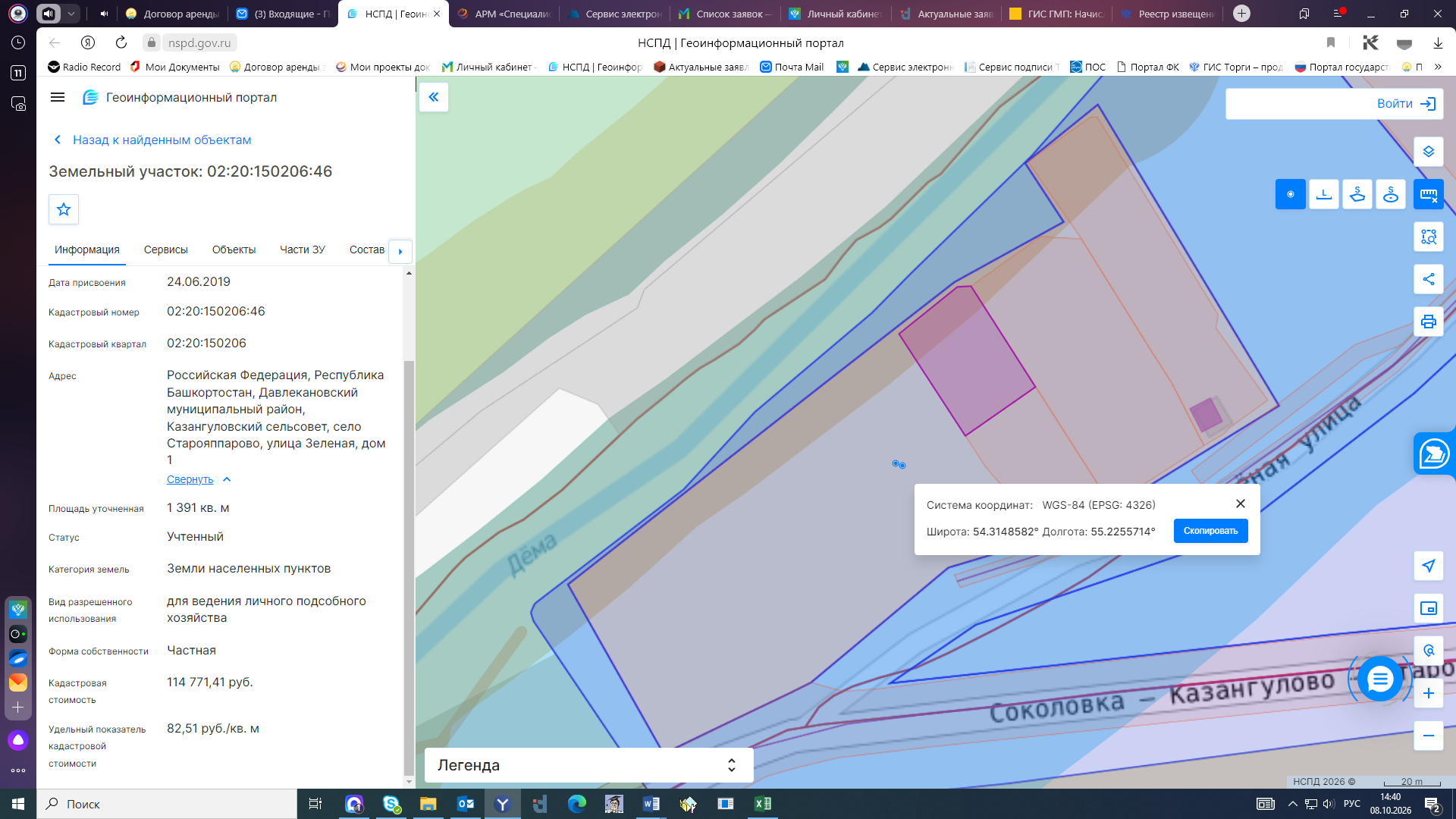Open the chat support bubble
The width and height of the screenshot is (1456, 819).
click(1379, 679)
